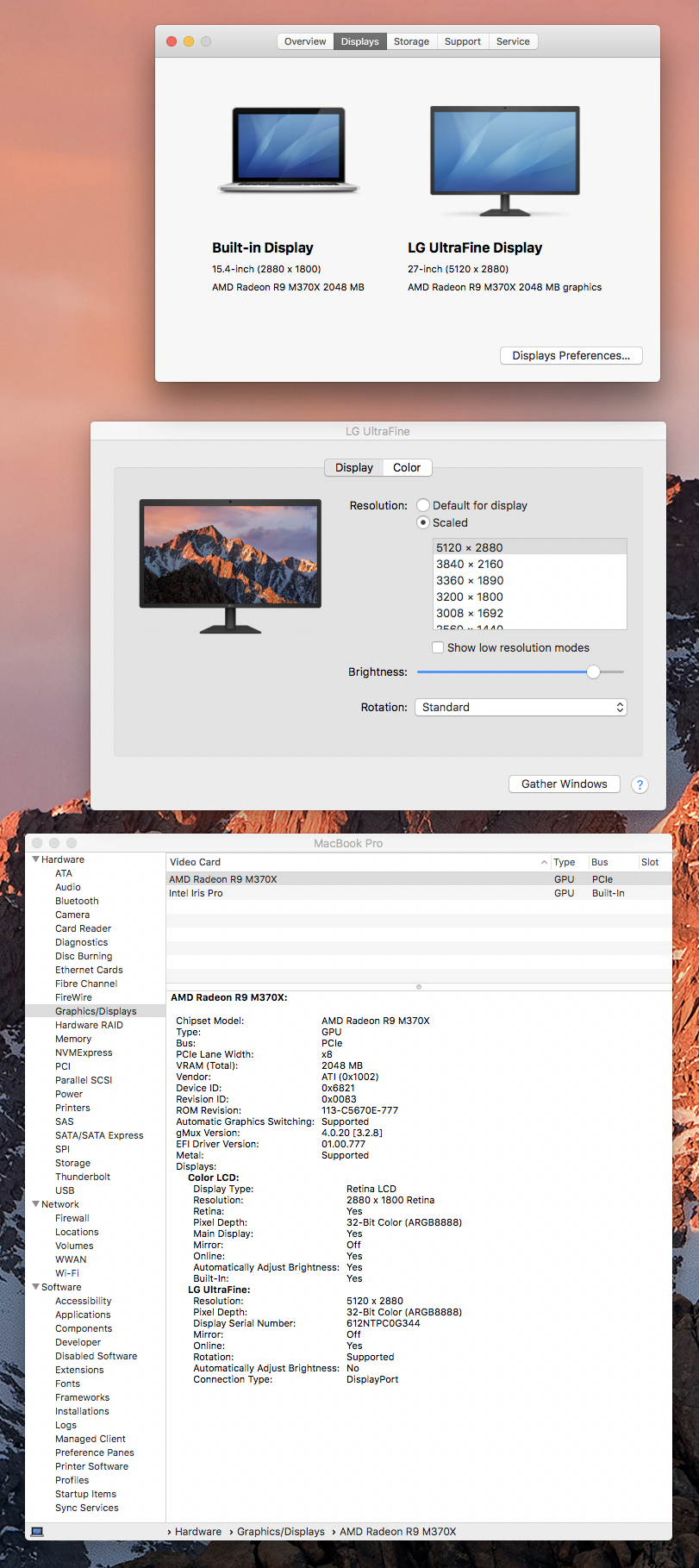Image resolution: width=699 pixels, height=1568 pixels.
Task: Open the Rotation dropdown menu
Action: [521, 707]
